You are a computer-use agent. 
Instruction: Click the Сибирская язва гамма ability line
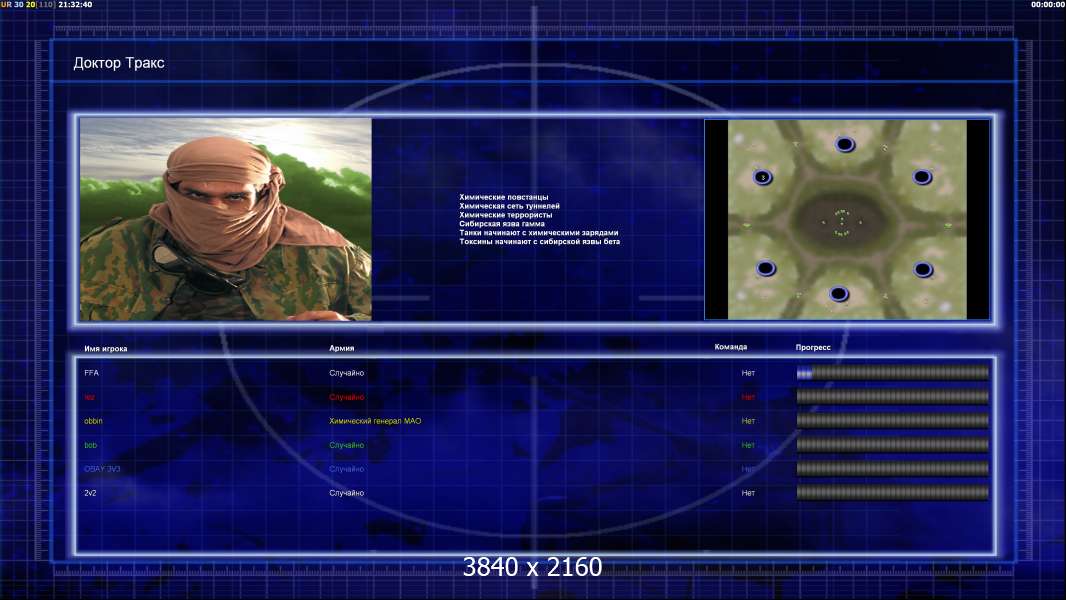[x=502, y=224]
